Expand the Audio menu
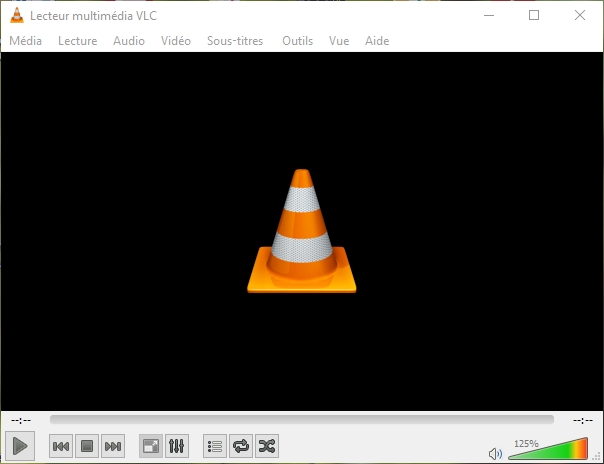The image size is (604, 464). pyautogui.click(x=129, y=41)
